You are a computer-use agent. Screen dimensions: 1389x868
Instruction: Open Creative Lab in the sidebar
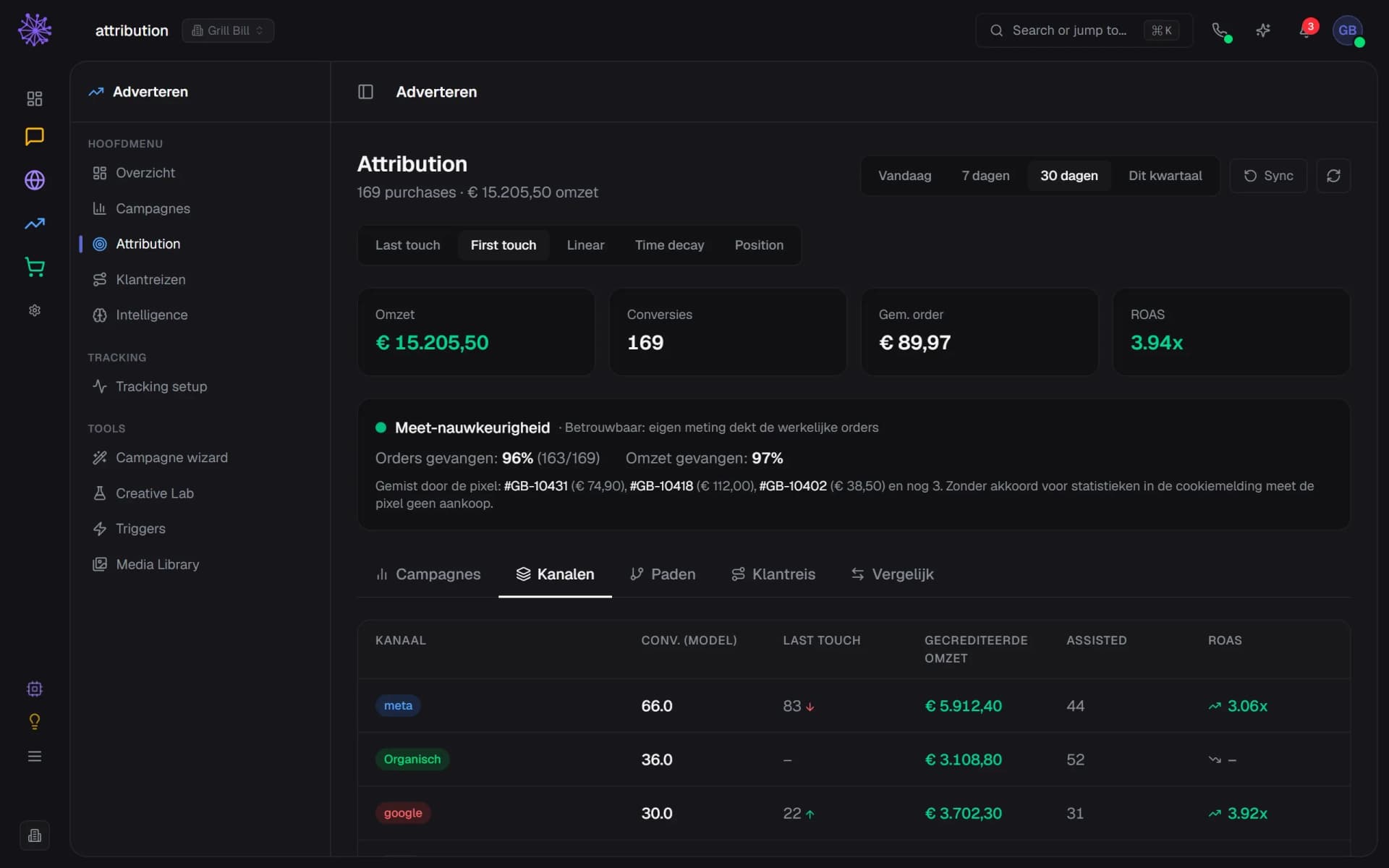[200, 493]
